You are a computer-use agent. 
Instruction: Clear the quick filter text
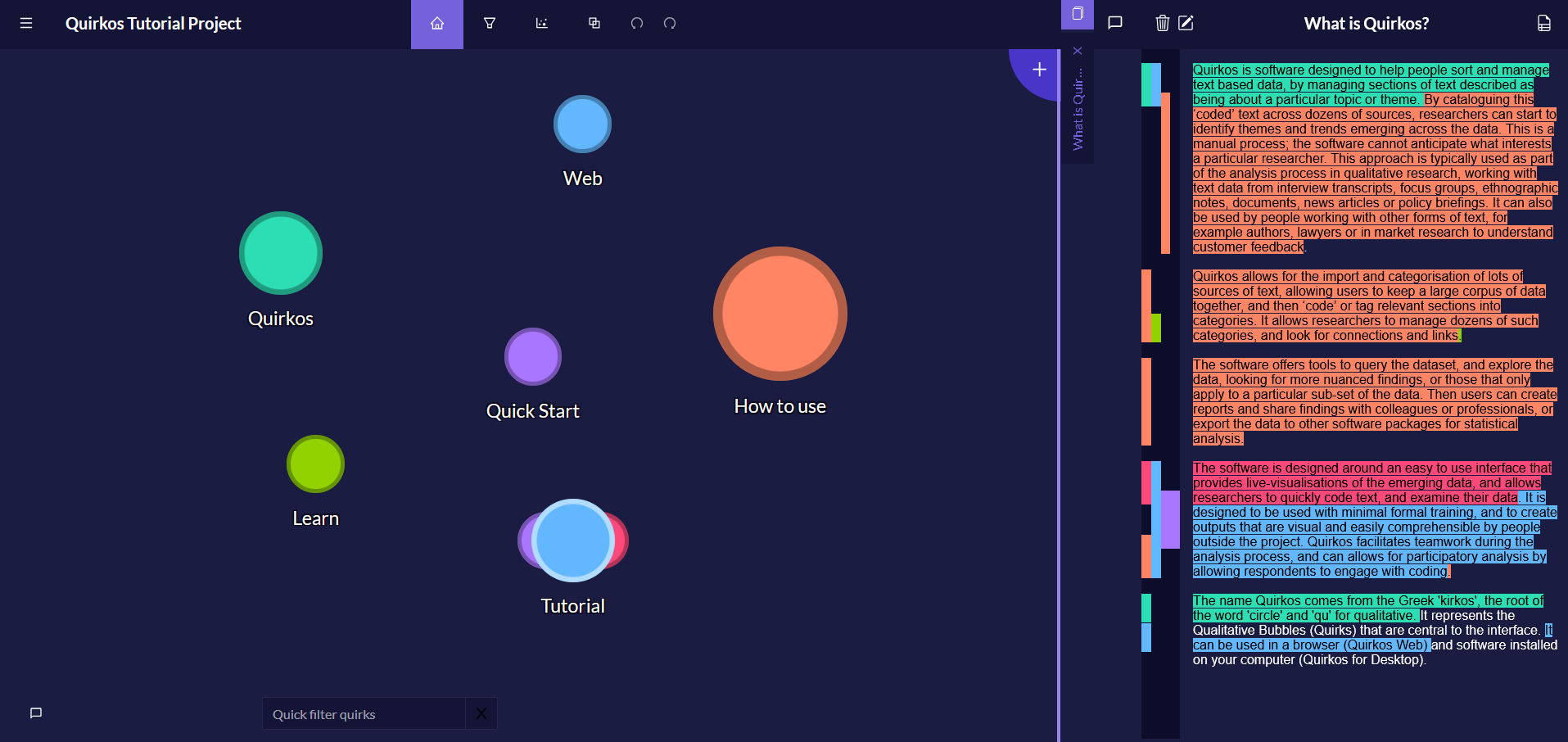(481, 713)
